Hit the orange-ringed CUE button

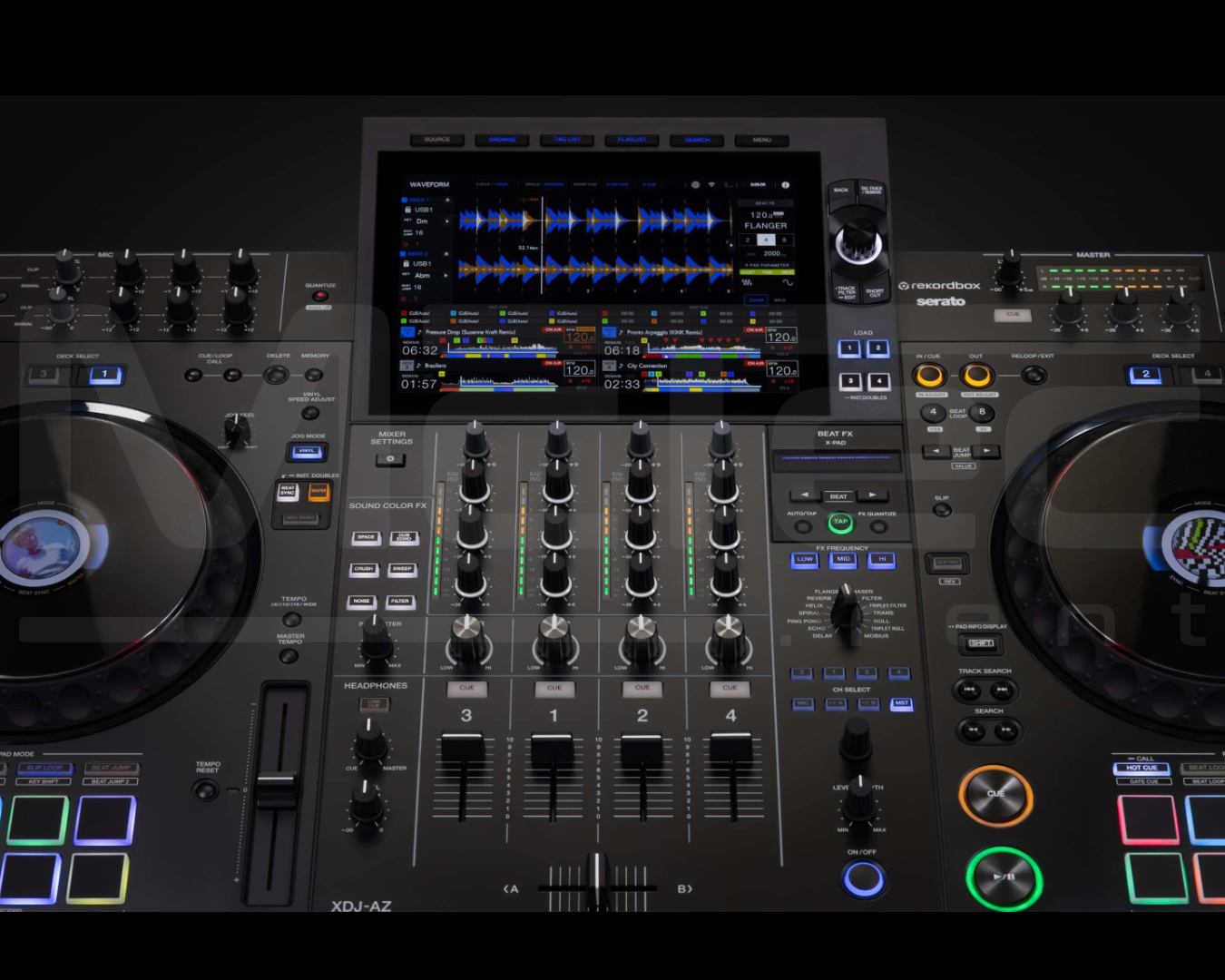(995, 795)
